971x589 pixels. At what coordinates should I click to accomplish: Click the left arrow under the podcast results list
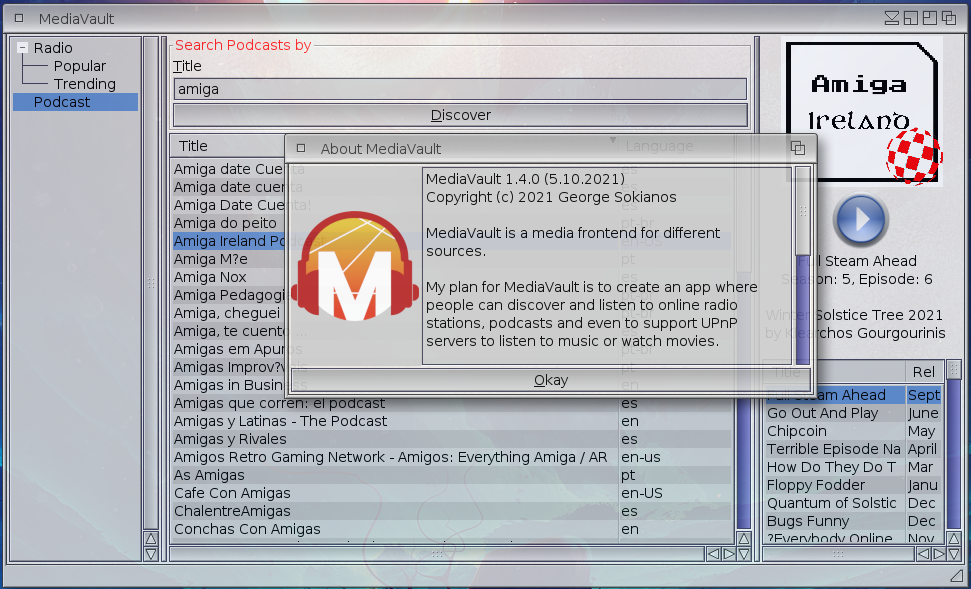(x=713, y=554)
